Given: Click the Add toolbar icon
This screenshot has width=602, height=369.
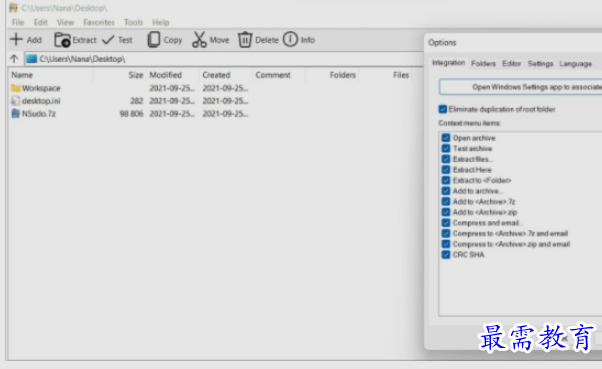Looking at the screenshot, I should pos(17,39).
